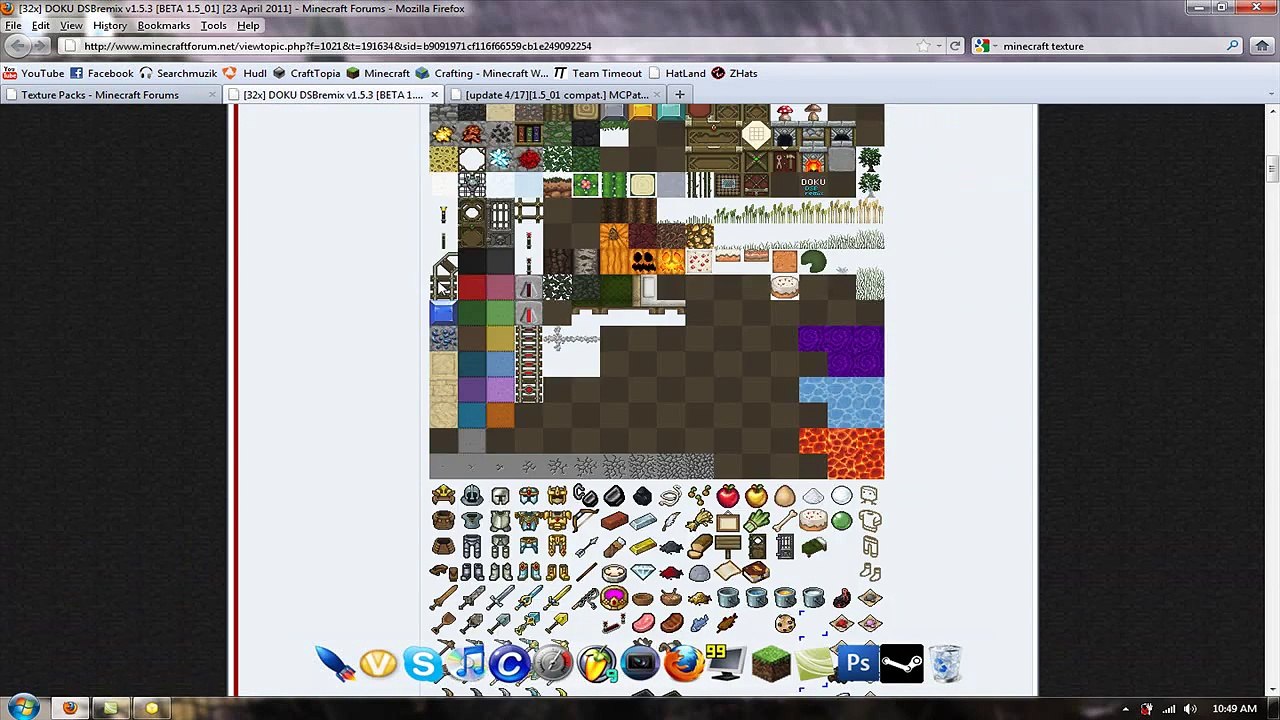Show hidden tray icons arrow

pos(1125,709)
